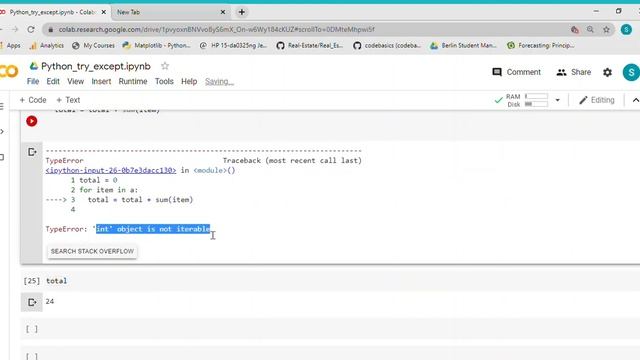Open the Analytics bookmark
Viewport: 640px width, 360px height.
click(47, 45)
